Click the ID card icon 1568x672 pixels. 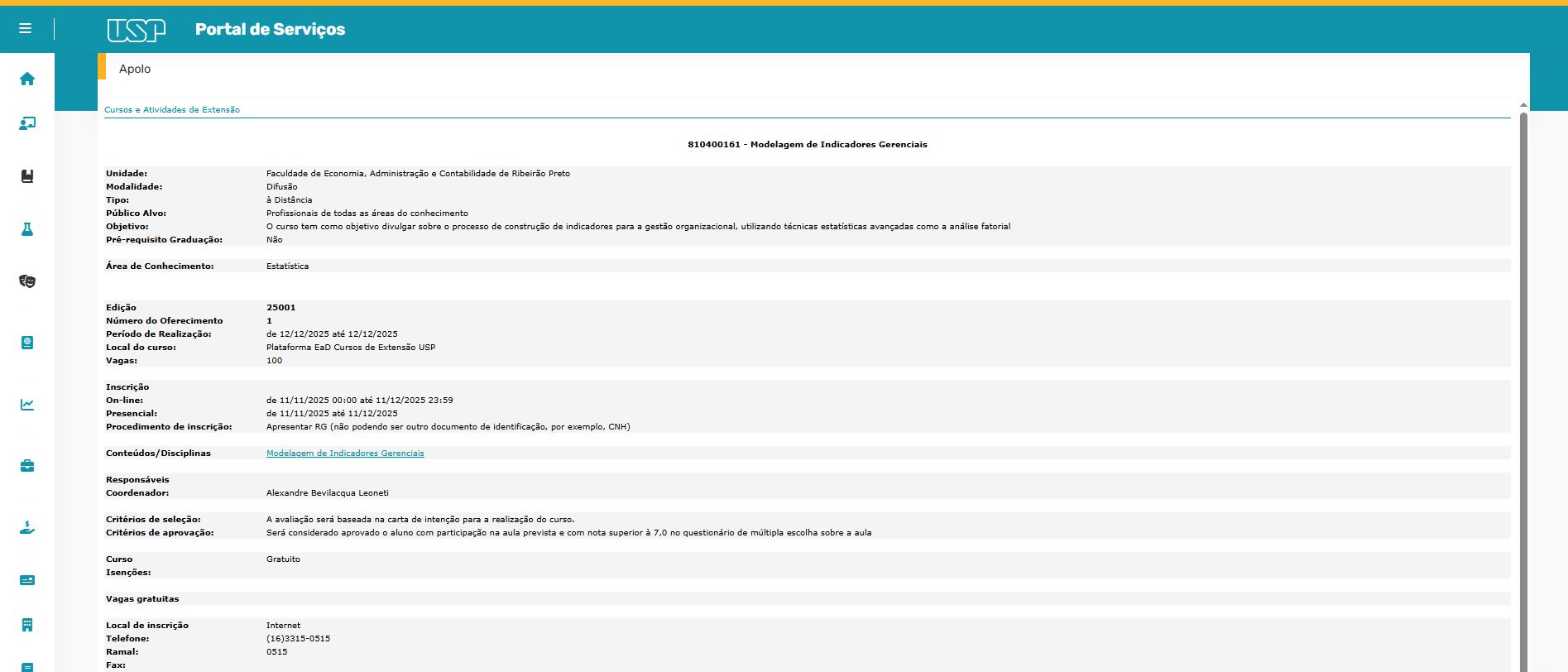click(x=27, y=580)
